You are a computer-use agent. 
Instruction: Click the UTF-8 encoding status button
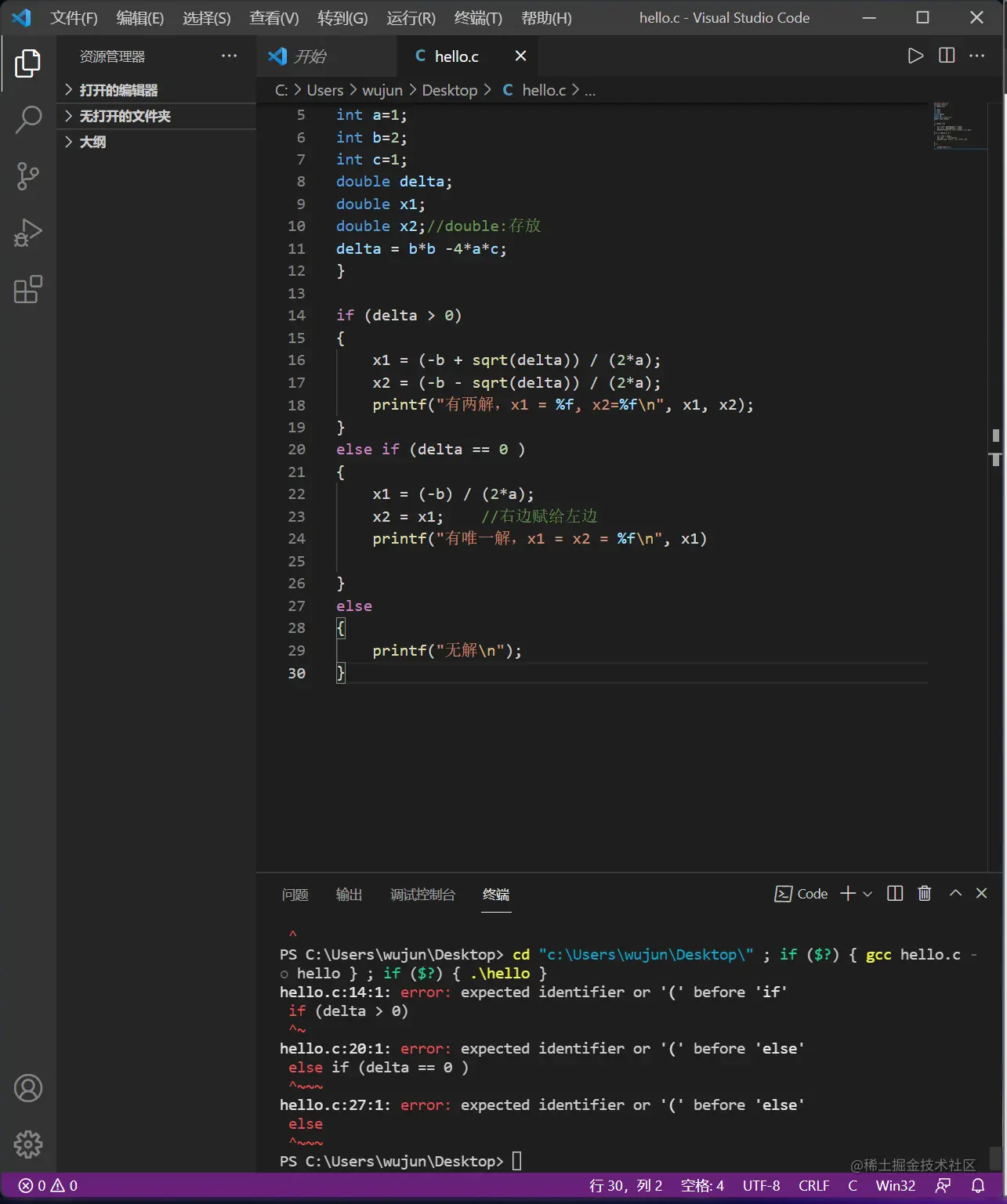click(x=761, y=1186)
